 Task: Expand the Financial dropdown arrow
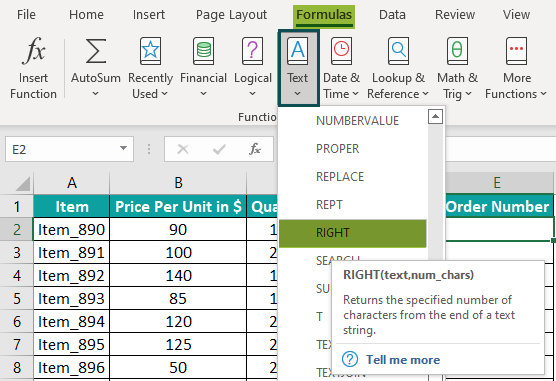click(203, 94)
